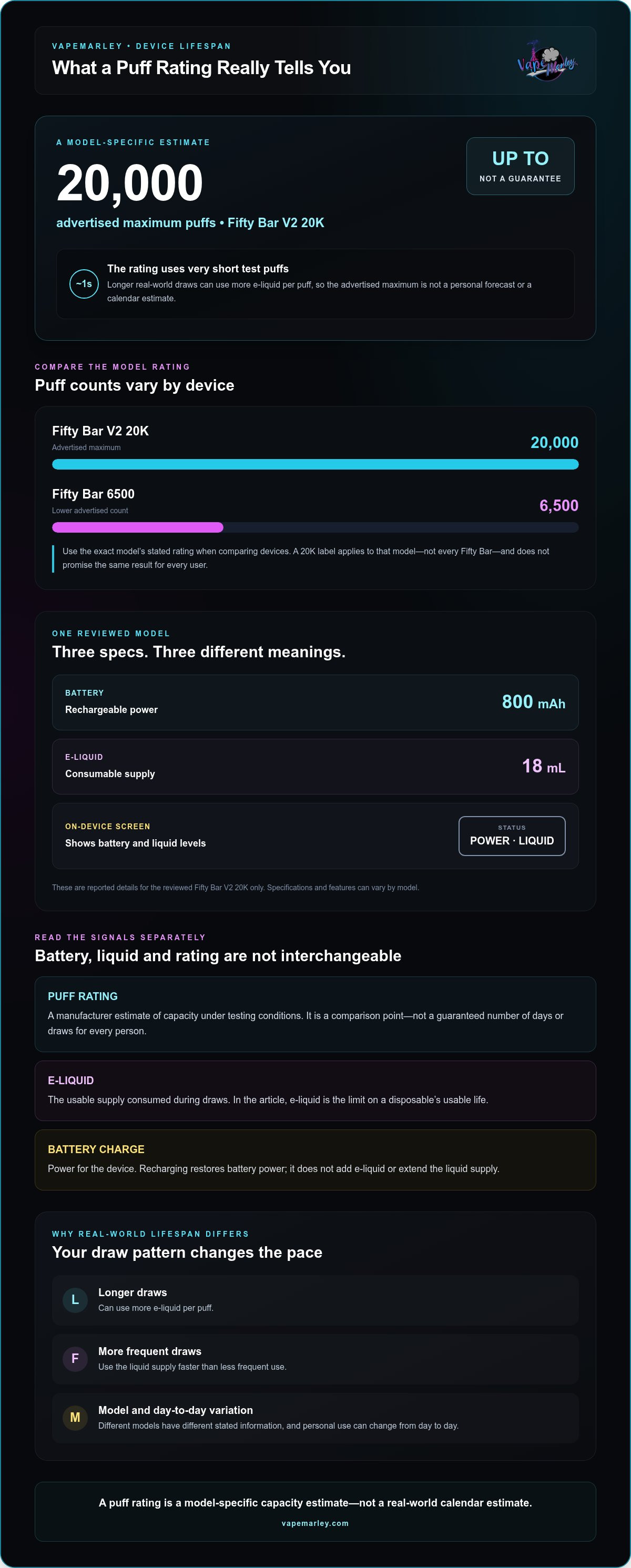Select the F circle for frequent draws

(x=75, y=1359)
